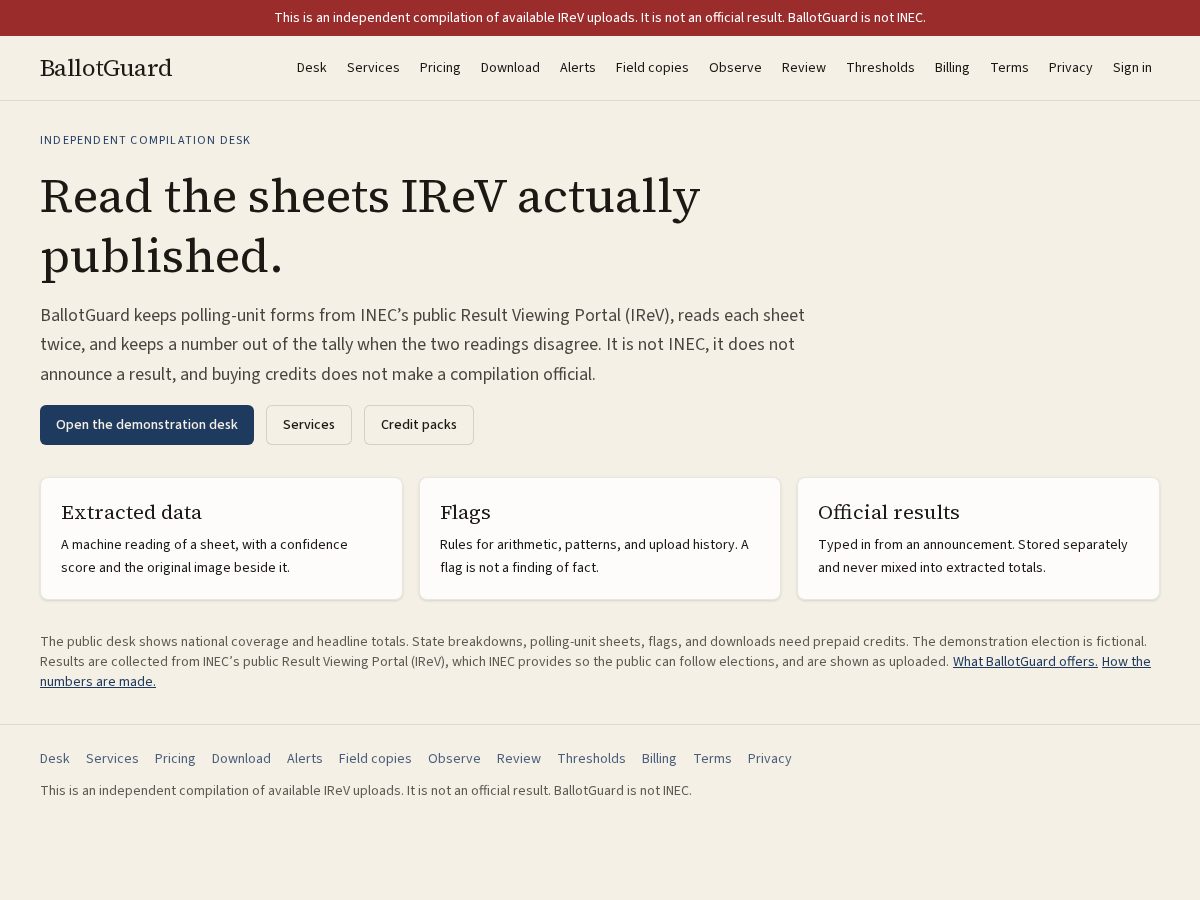
Task: Select the 'Flags' card heading
Action: [465, 513]
